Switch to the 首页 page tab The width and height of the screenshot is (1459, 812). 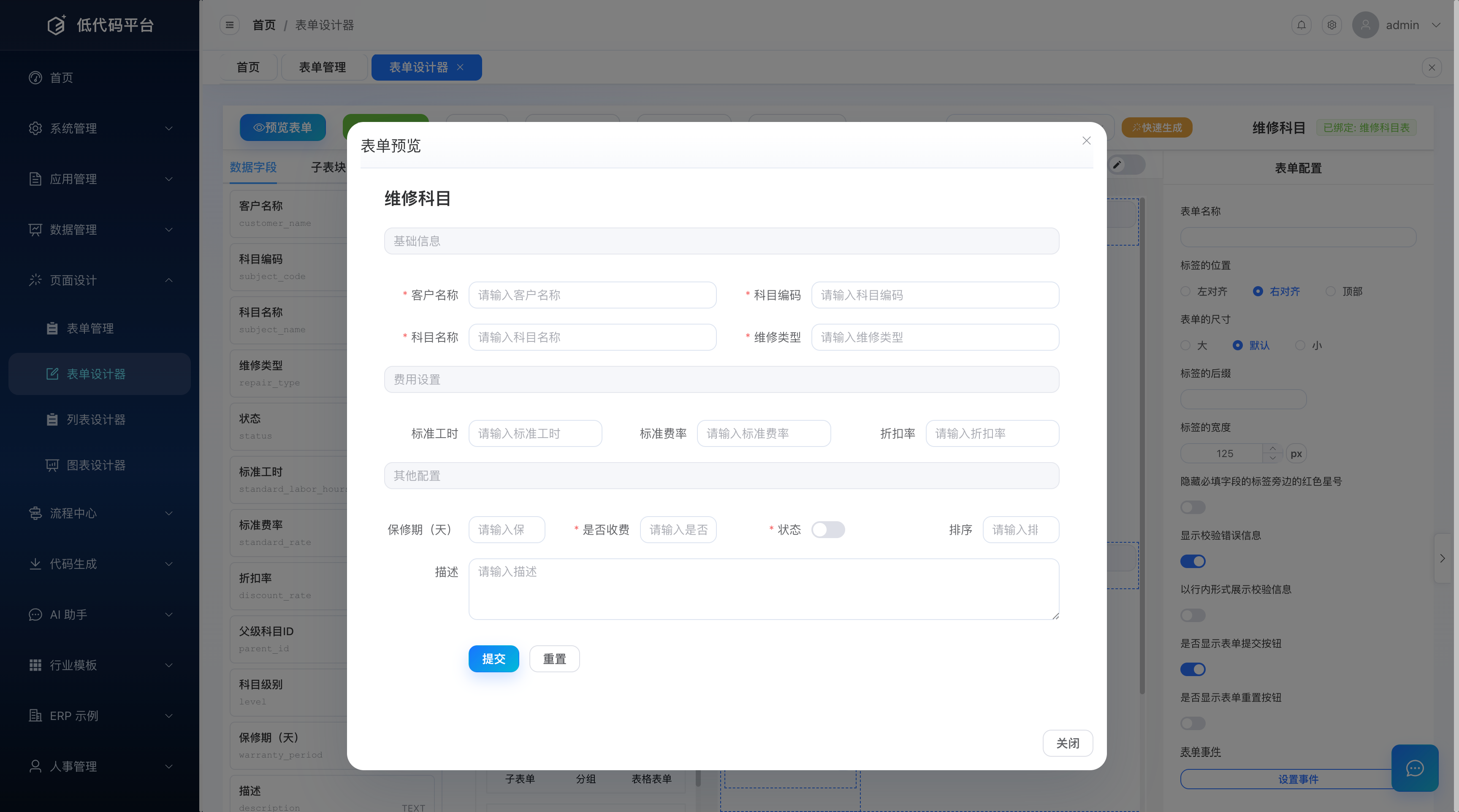(248, 68)
